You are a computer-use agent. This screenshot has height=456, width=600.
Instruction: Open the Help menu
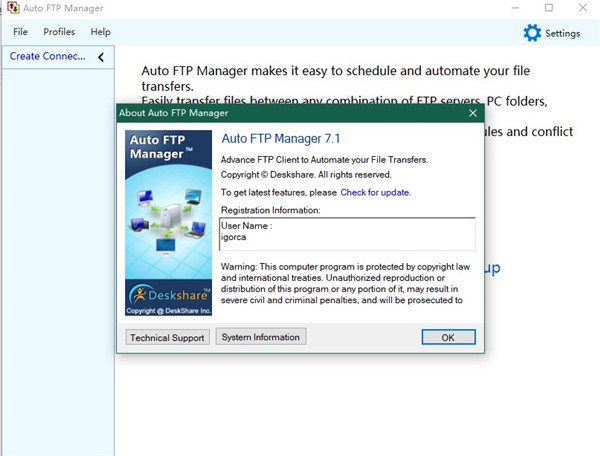pyautogui.click(x=101, y=32)
